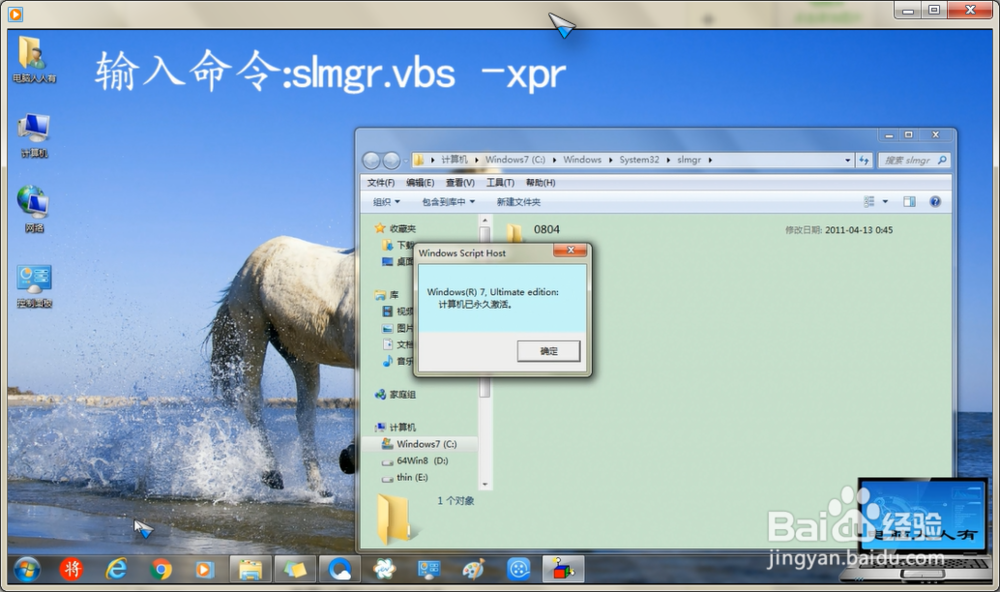Click the media player icon in title bar

coord(15,13)
